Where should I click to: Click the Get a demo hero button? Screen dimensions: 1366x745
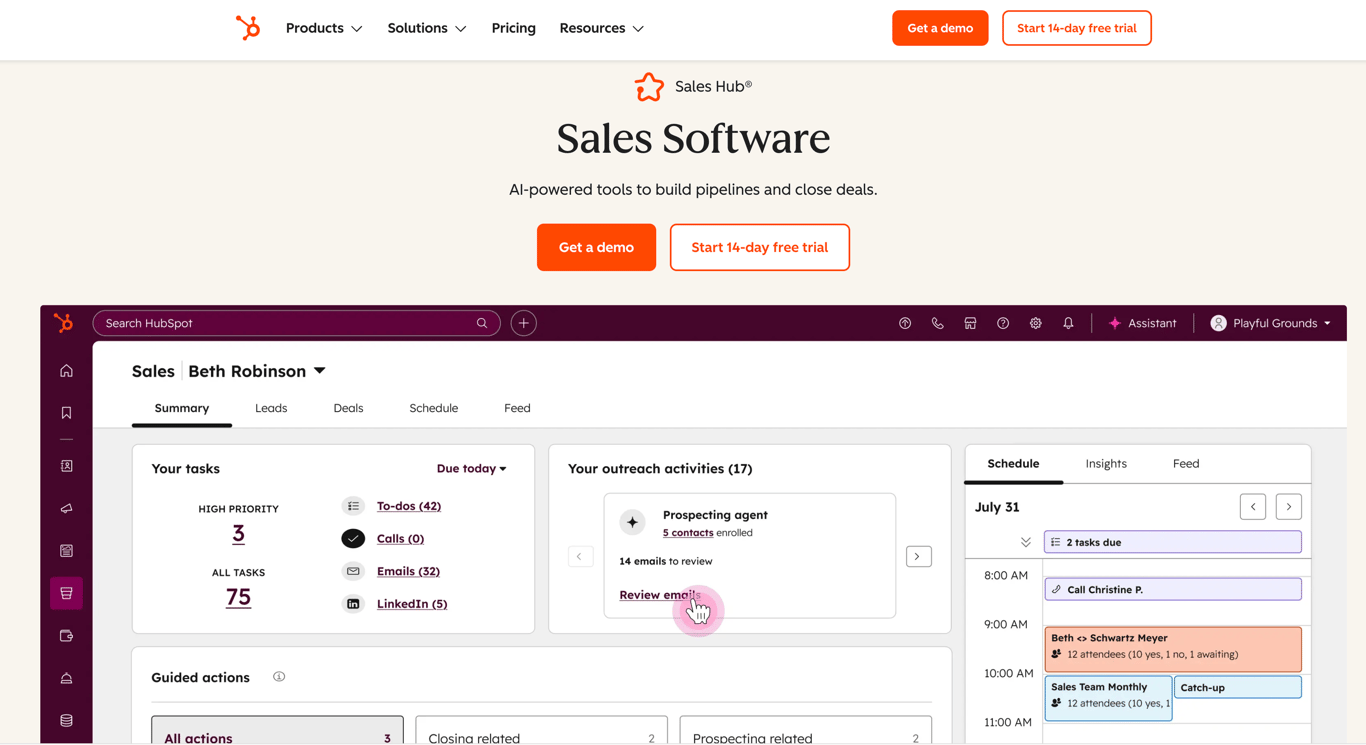[x=596, y=247]
